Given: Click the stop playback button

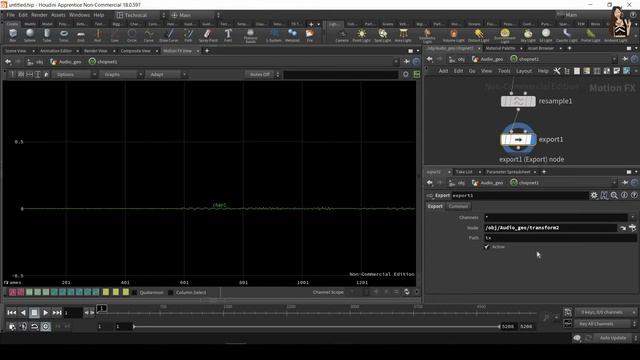Looking at the screenshot, I should click(34, 313).
